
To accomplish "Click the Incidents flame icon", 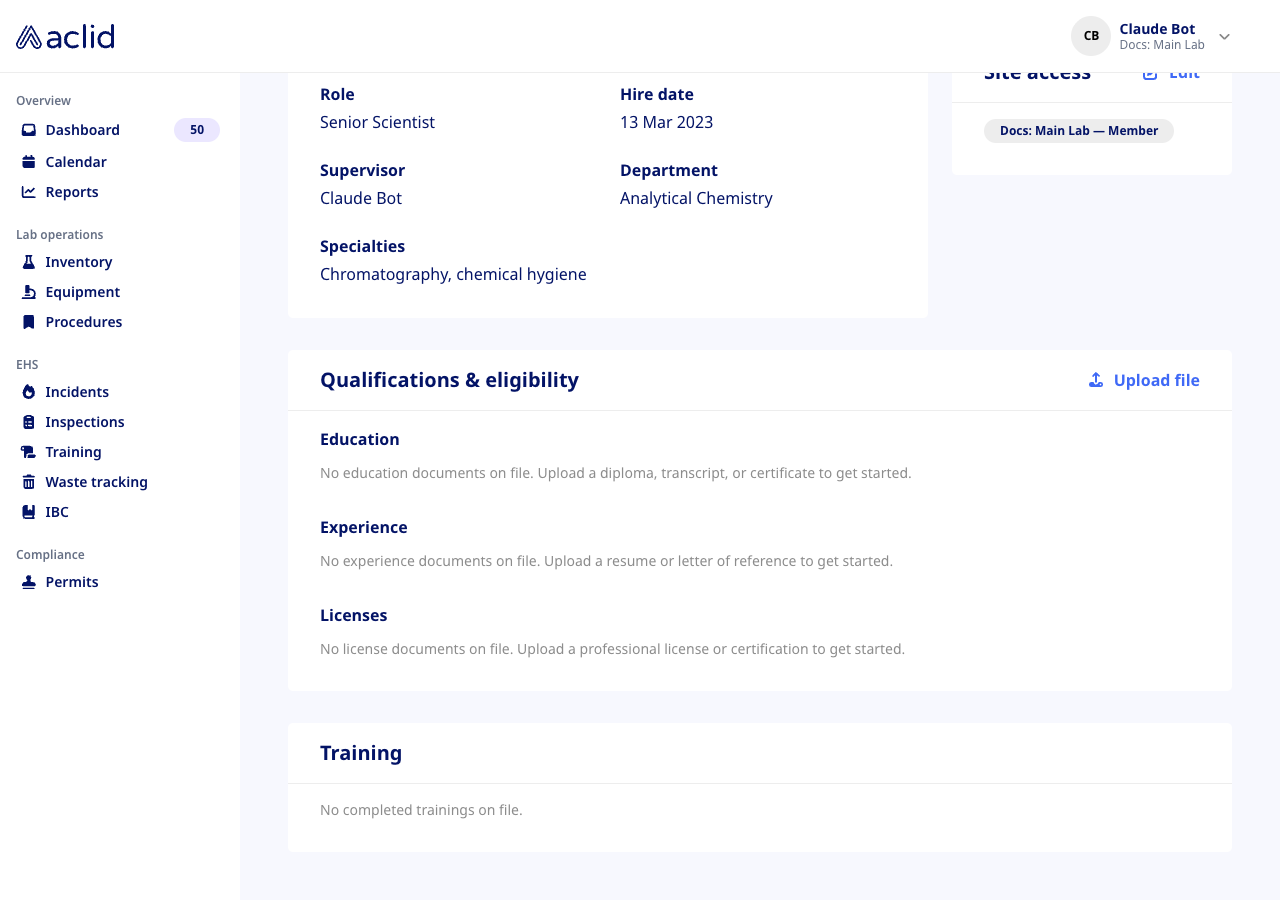I will click(x=29, y=392).
